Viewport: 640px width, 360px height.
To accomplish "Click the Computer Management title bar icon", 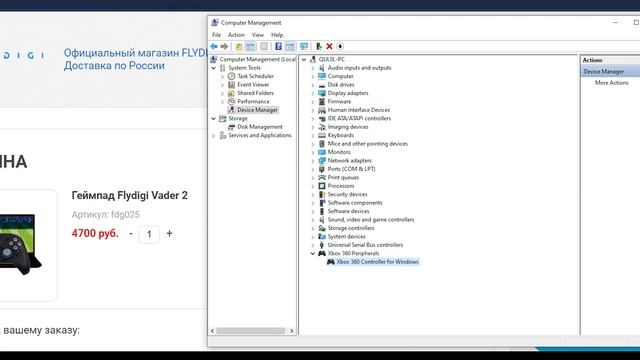I will 215,22.
